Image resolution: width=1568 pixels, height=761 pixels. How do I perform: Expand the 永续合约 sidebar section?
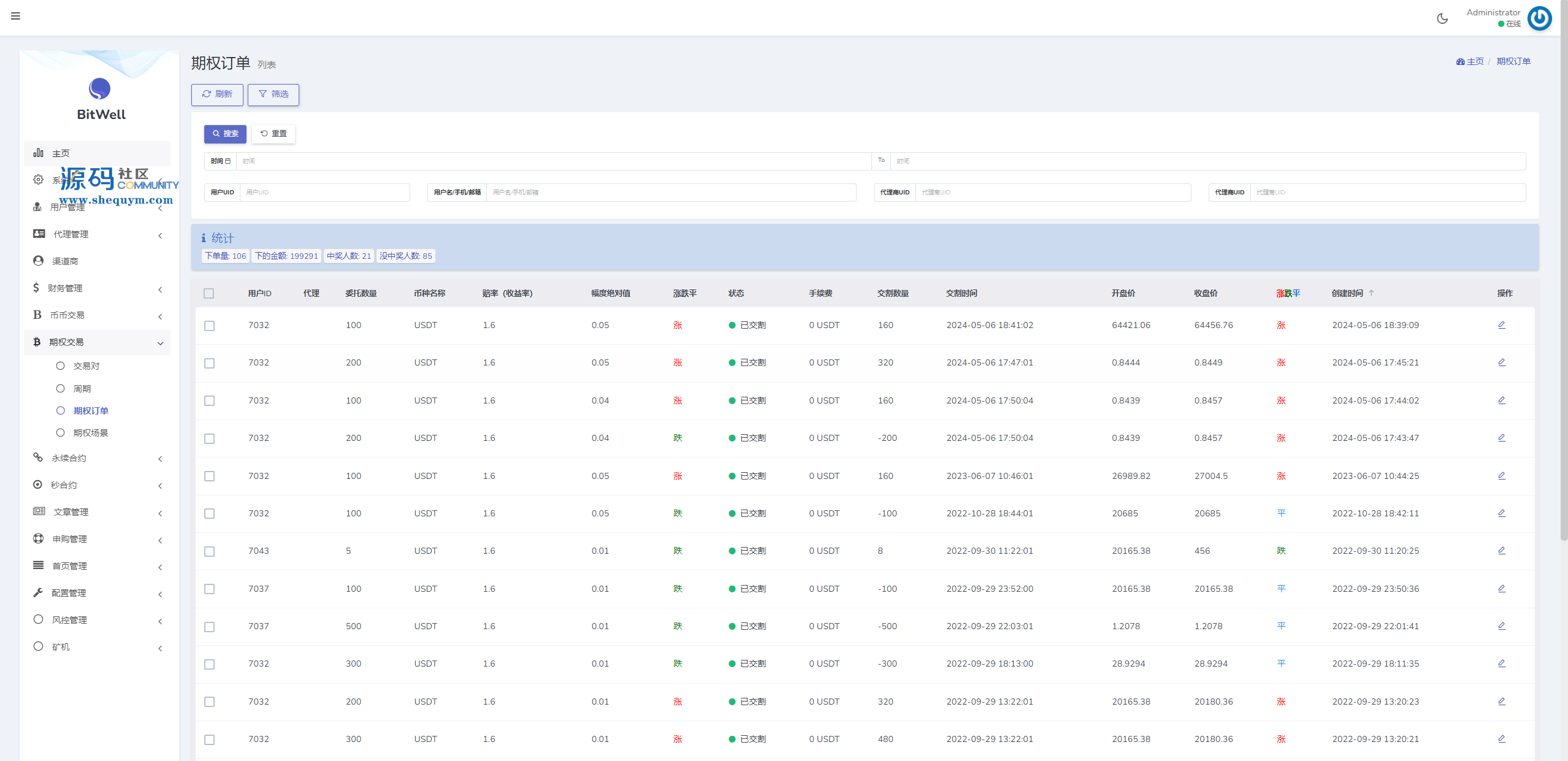(98, 458)
